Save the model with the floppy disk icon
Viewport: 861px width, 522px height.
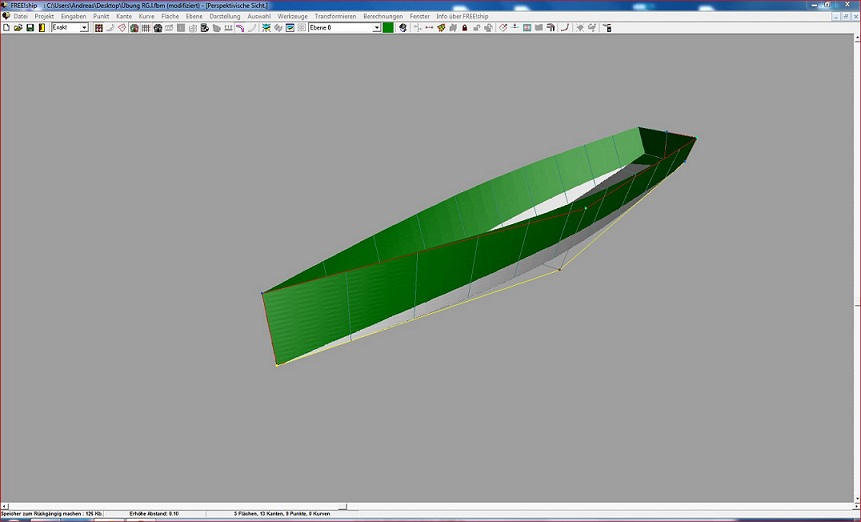point(30,28)
